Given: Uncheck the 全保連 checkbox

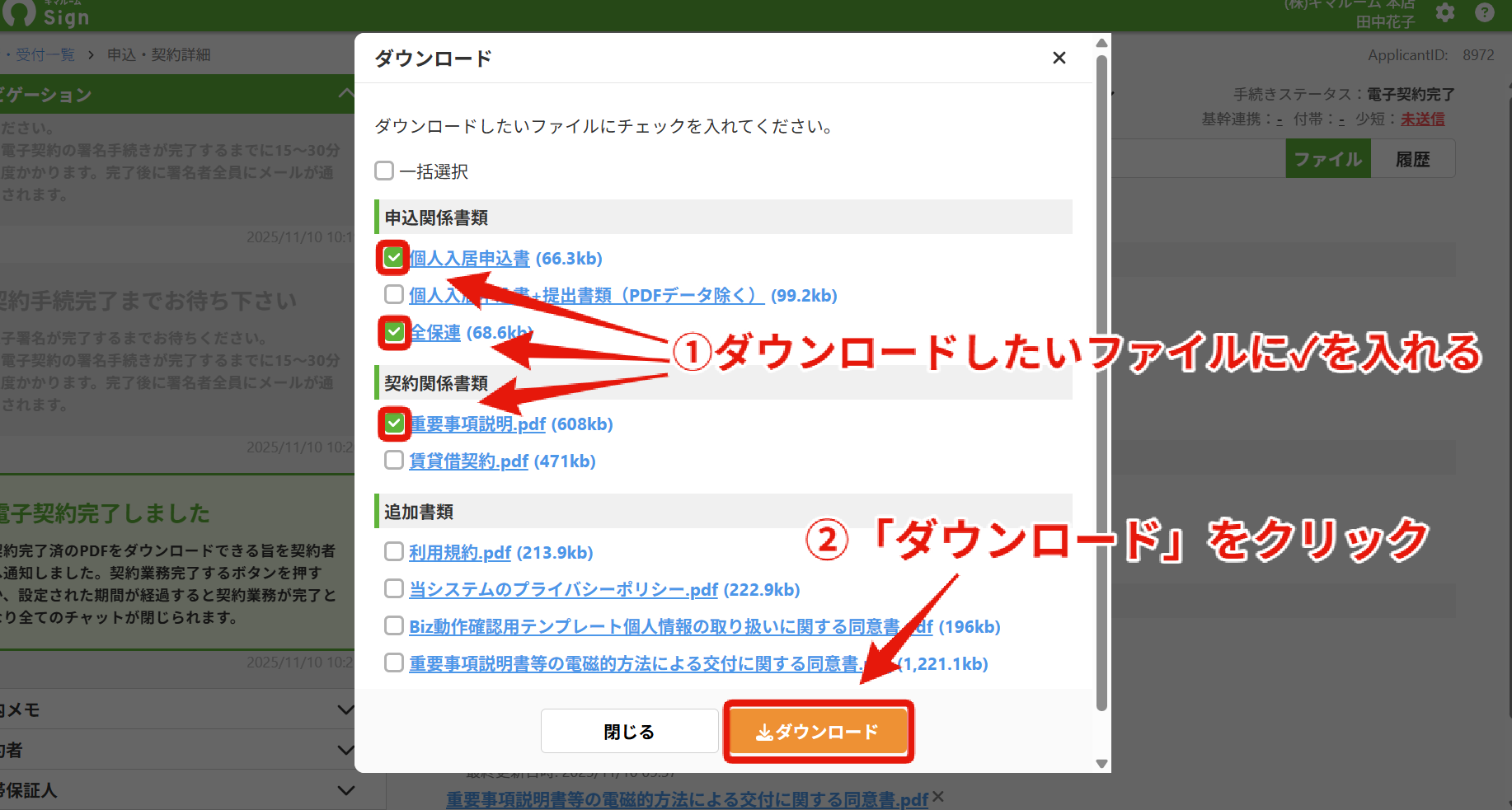Looking at the screenshot, I should coord(394,332).
